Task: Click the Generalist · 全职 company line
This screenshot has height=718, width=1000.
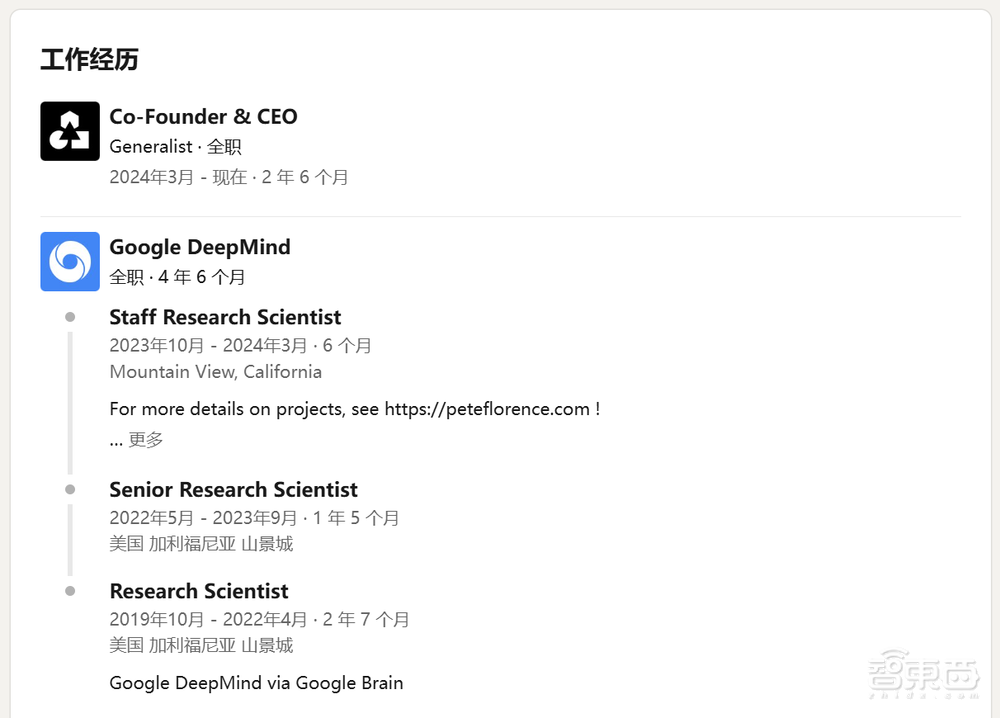Action: point(175,147)
